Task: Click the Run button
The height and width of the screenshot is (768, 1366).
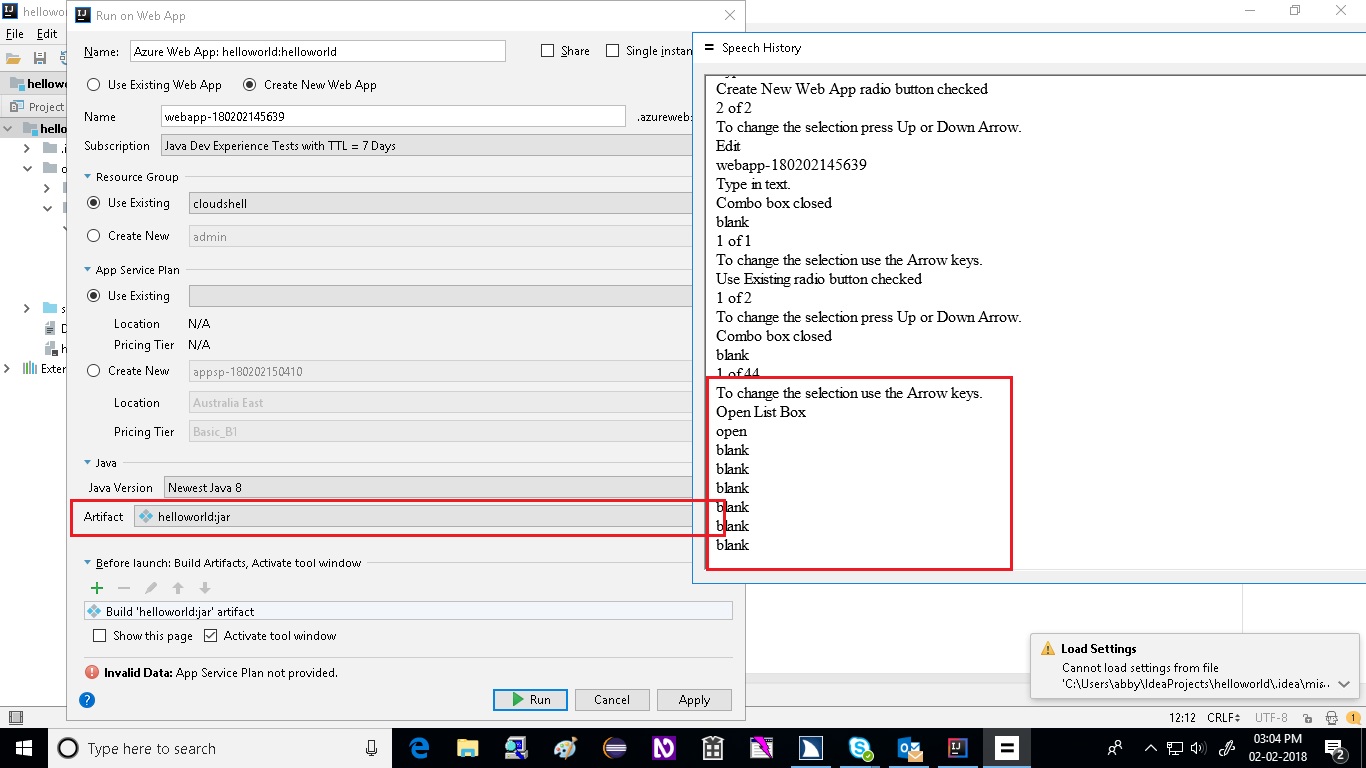Action: [x=530, y=700]
